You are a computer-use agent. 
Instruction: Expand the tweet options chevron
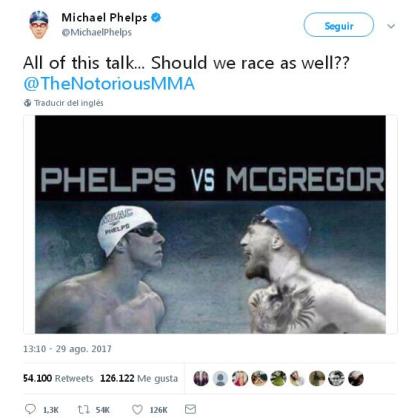click(x=391, y=26)
